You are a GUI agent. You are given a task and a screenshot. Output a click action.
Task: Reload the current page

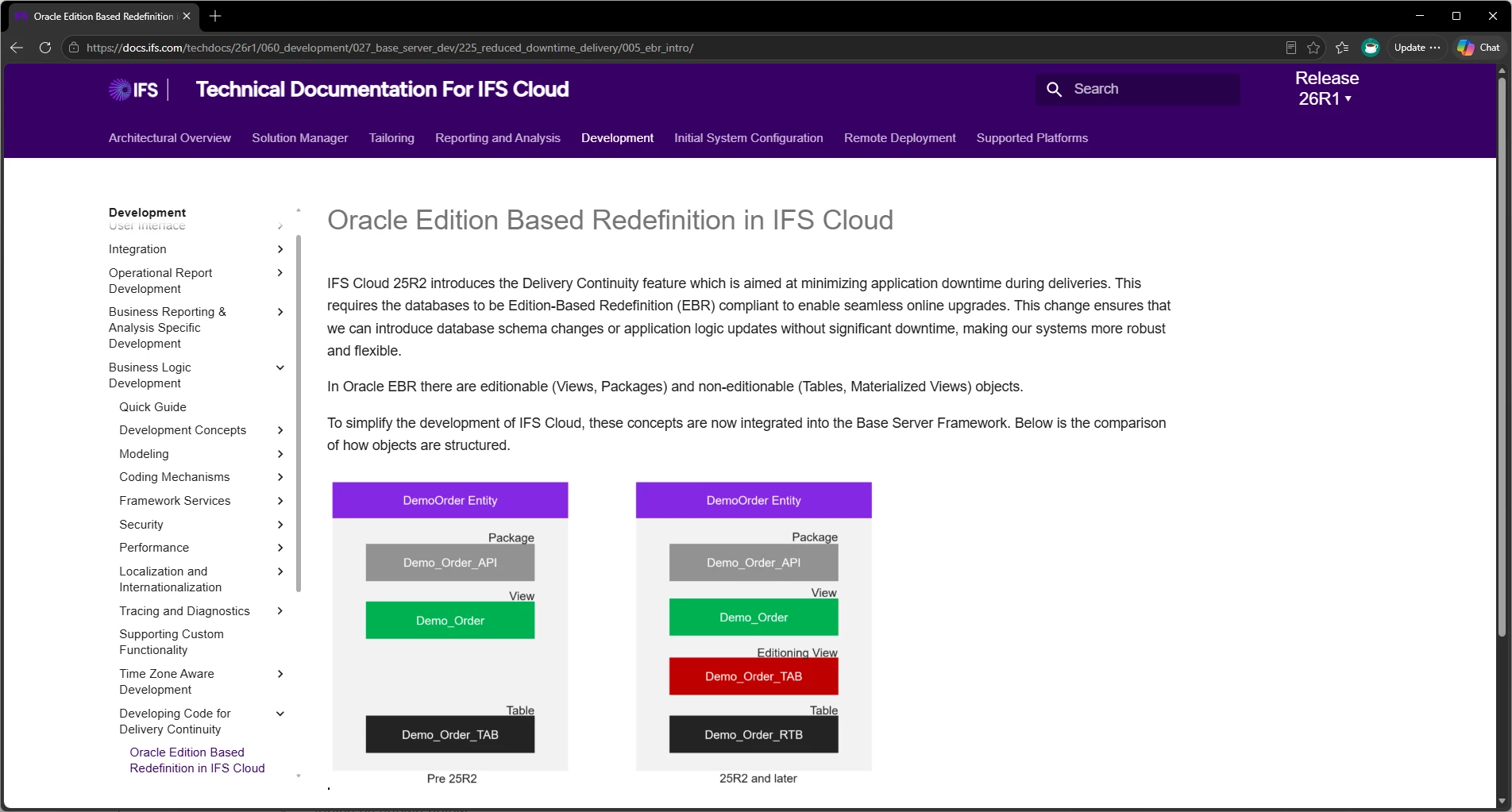pyautogui.click(x=45, y=48)
